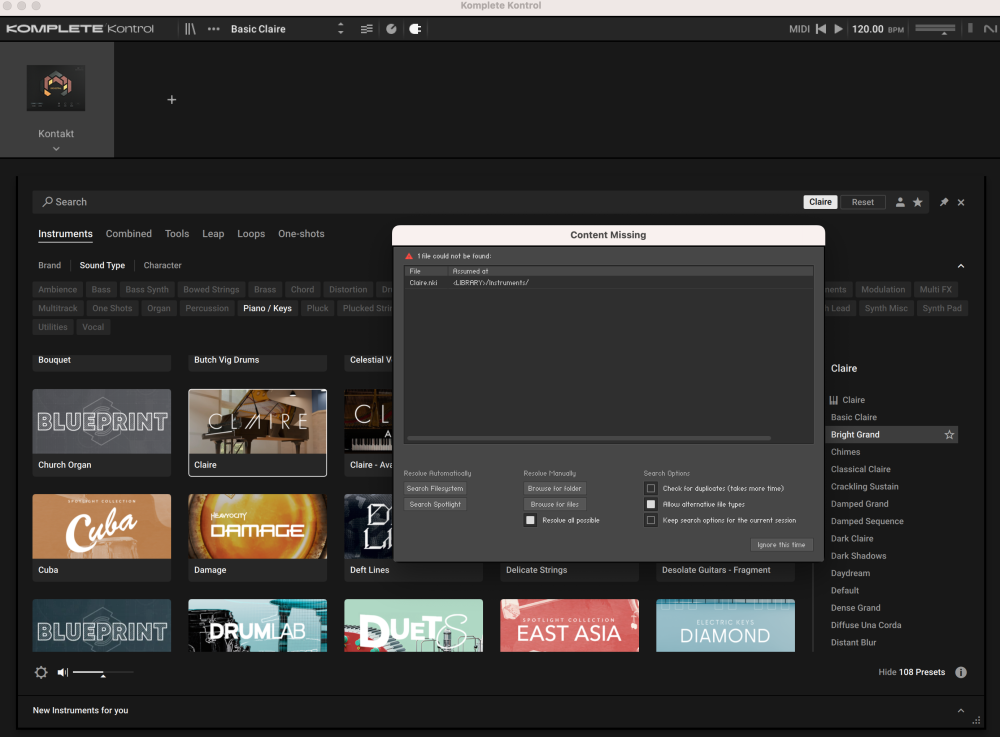Switch to the Tools tab
The image size is (1000, 737).
[177, 234]
